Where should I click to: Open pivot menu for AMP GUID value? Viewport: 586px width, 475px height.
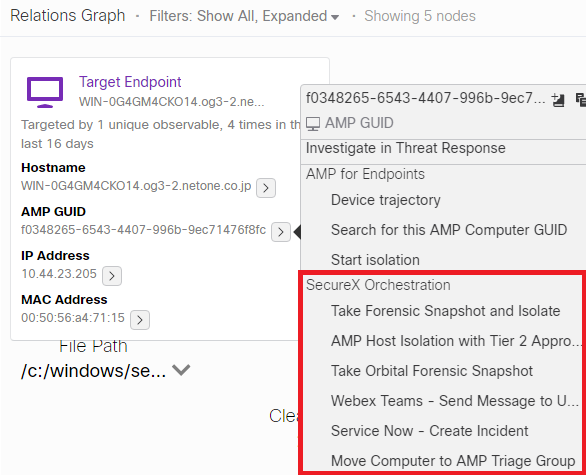281,232
